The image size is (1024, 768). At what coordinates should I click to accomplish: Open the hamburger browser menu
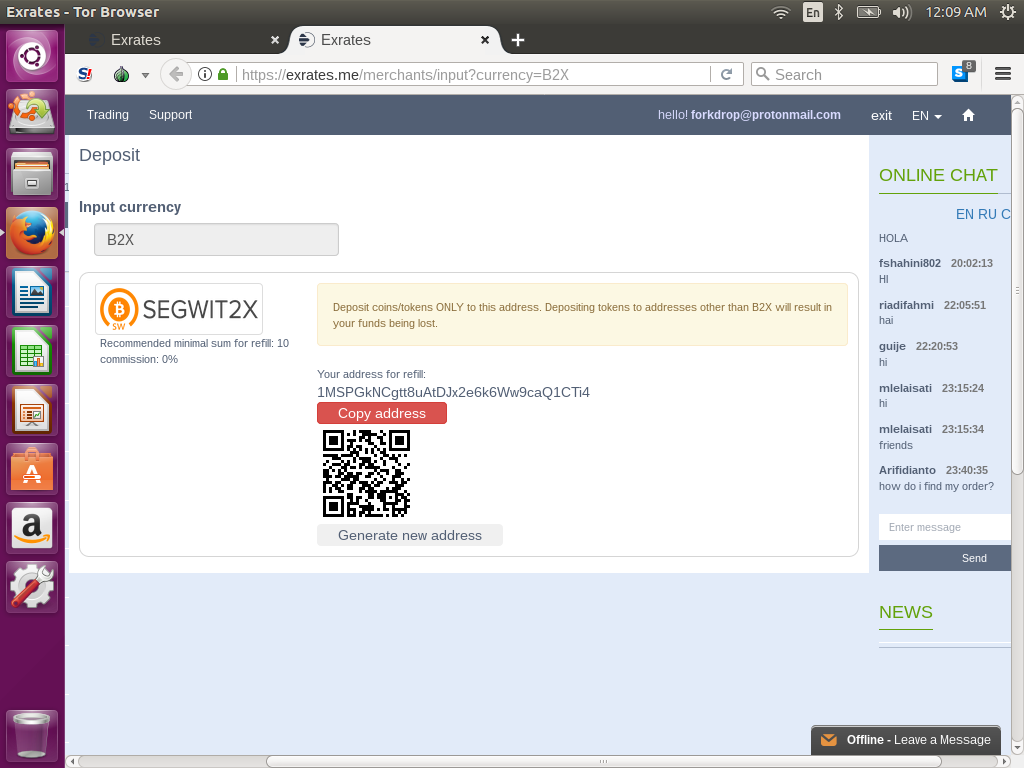point(1003,74)
